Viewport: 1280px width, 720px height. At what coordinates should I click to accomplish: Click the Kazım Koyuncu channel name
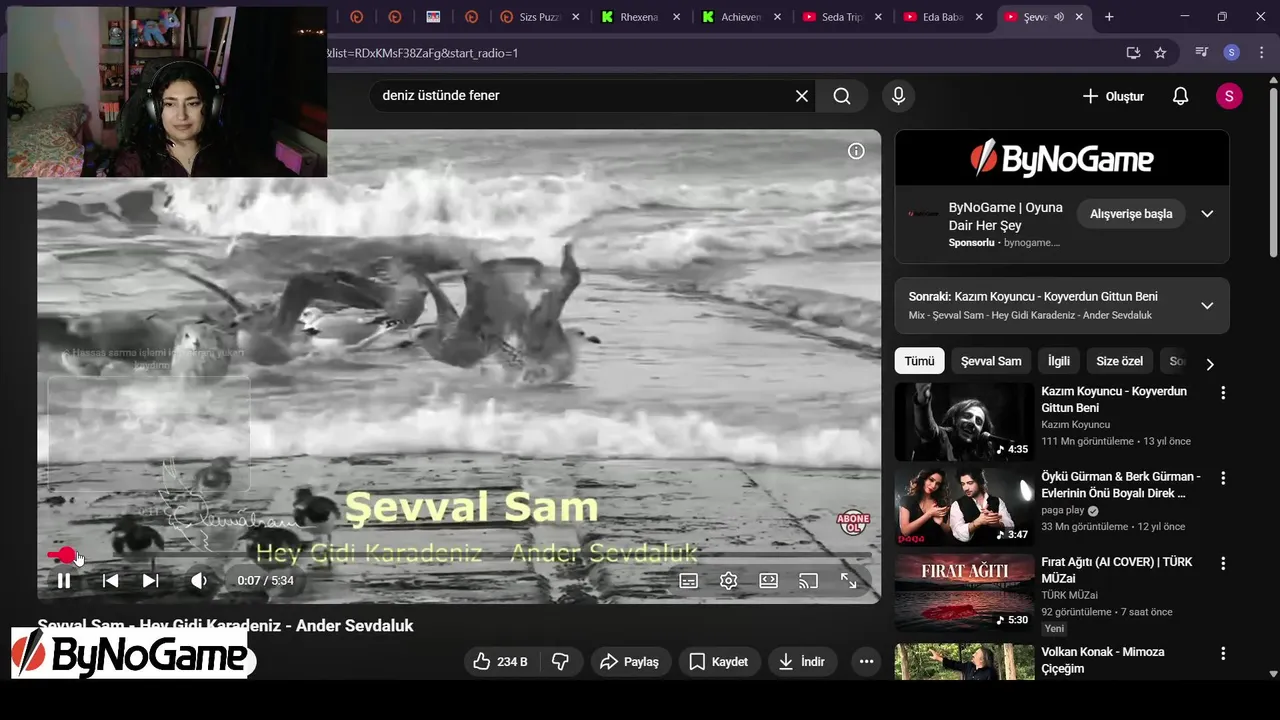pyautogui.click(x=1075, y=425)
